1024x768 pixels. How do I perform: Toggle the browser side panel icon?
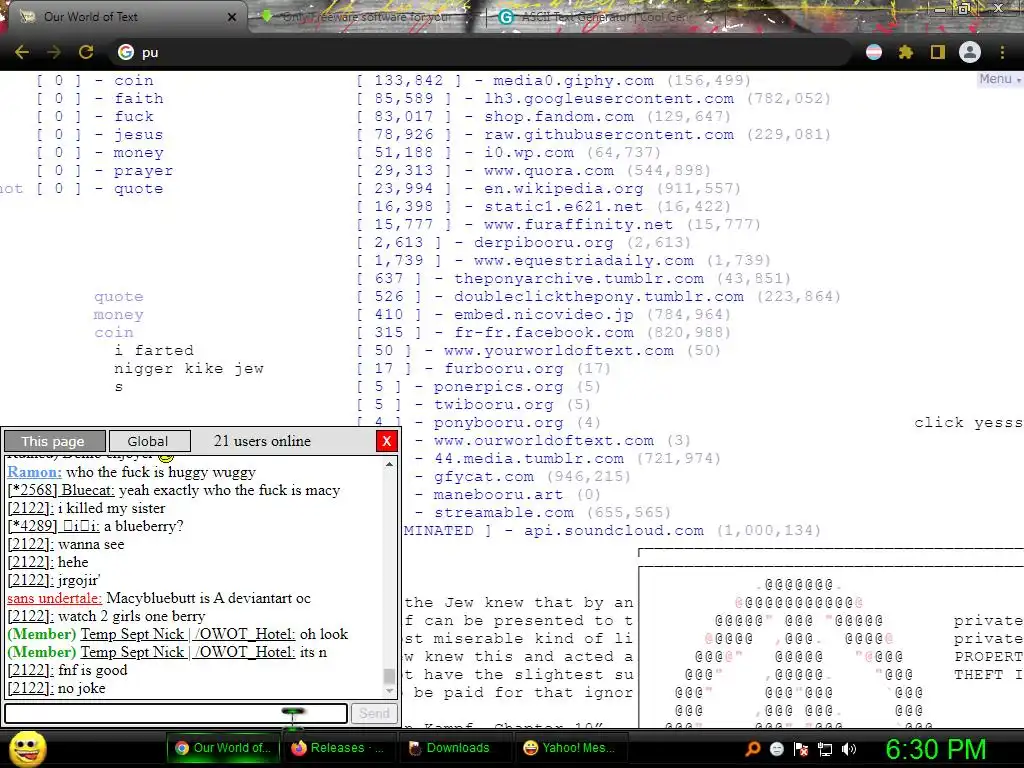(938, 52)
